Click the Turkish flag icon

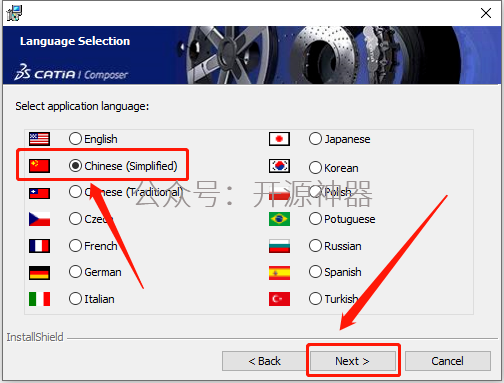(x=279, y=299)
